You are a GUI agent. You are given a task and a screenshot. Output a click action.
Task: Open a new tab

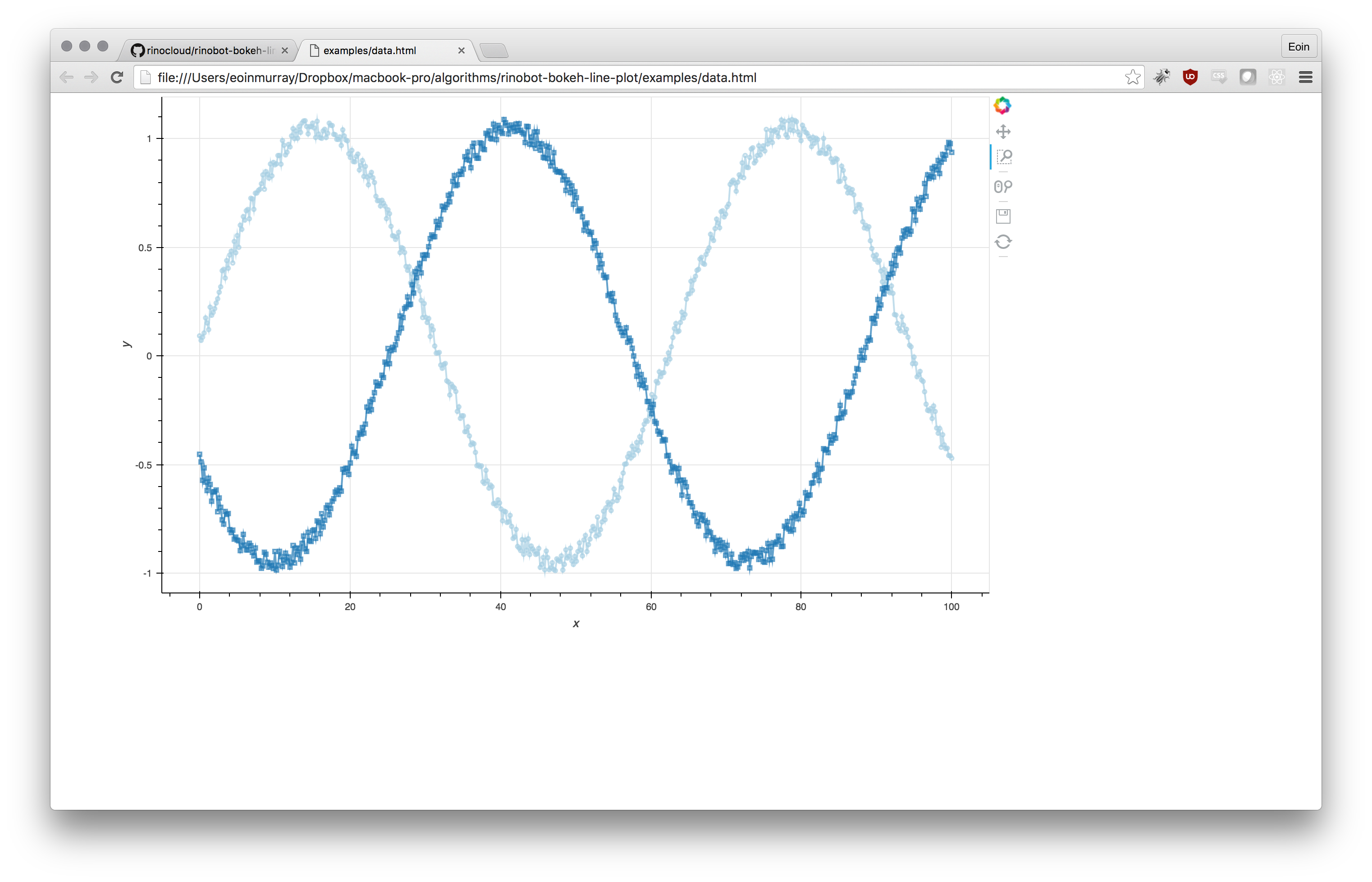click(x=494, y=51)
